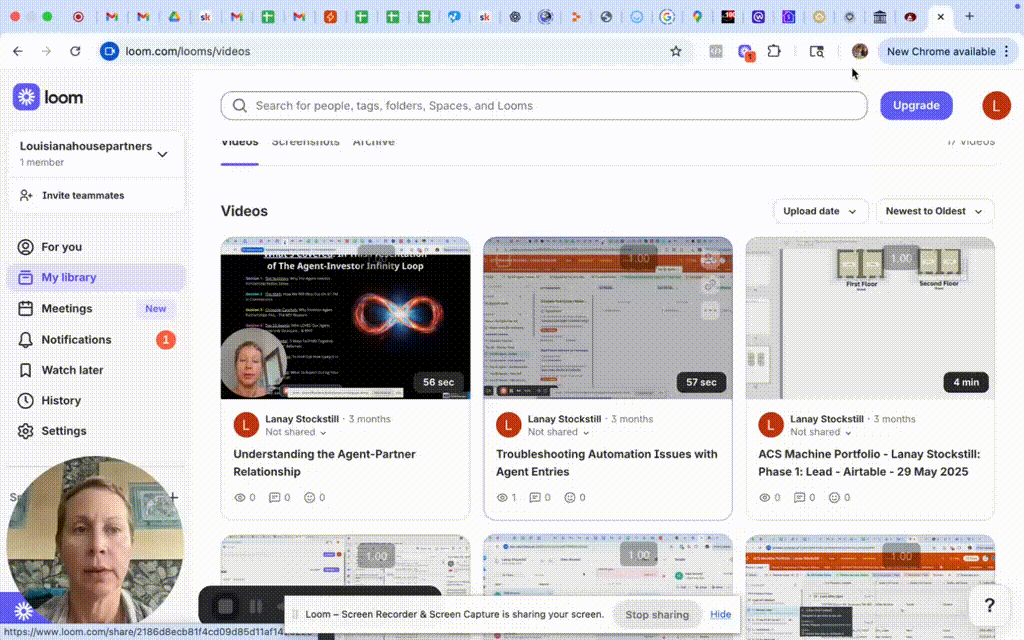Click Lanay Stockstill avatar on Troubleshooting card
Viewport: 1024px width, 640px height.
click(x=508, y=425)
